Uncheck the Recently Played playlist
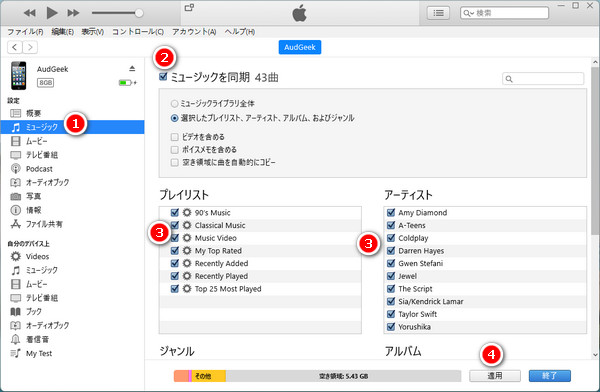Viewport: 600px width, 392px height. [x=174, y=276]
